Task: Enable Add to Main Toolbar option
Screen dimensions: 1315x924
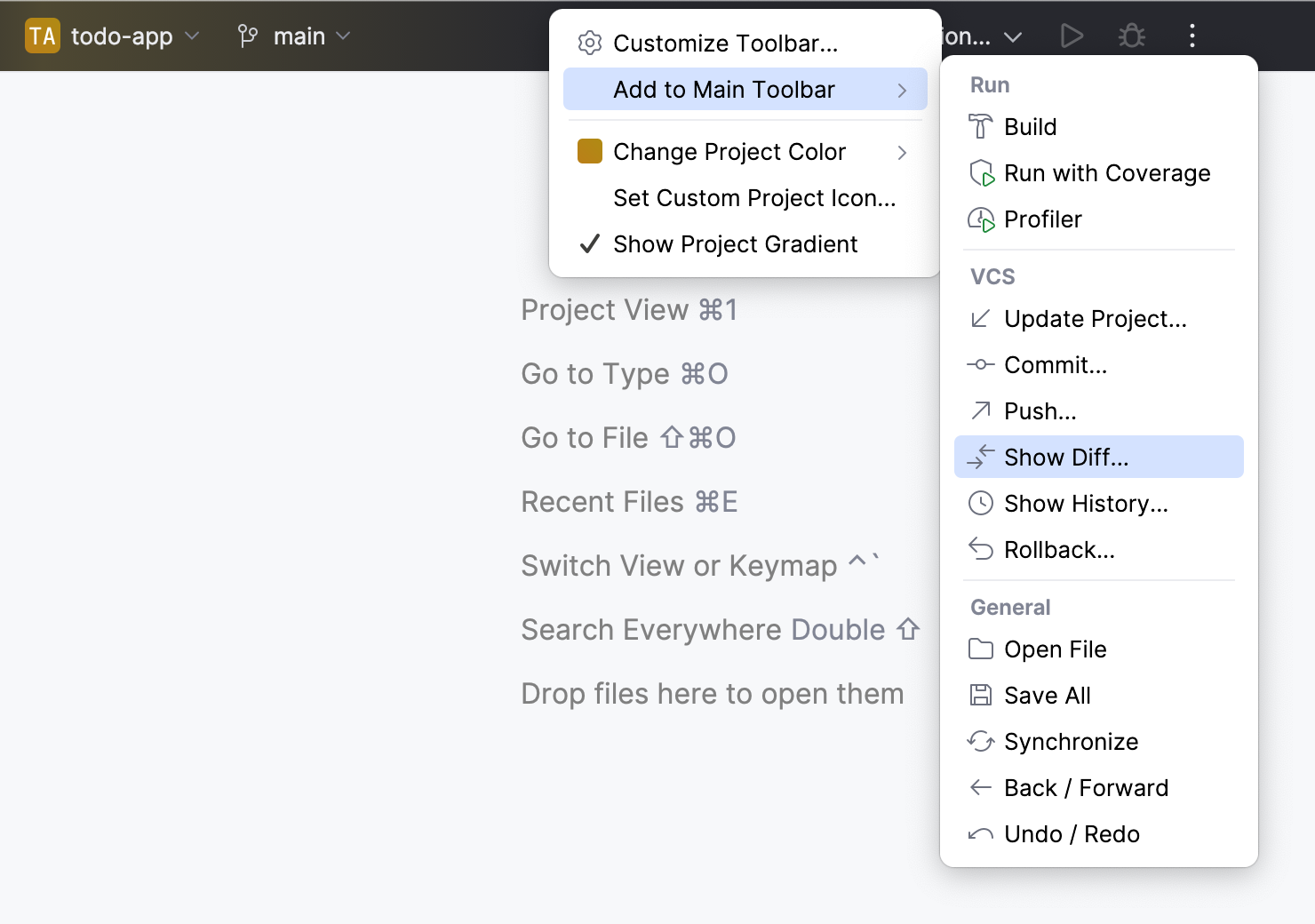Action: point(723,89)
